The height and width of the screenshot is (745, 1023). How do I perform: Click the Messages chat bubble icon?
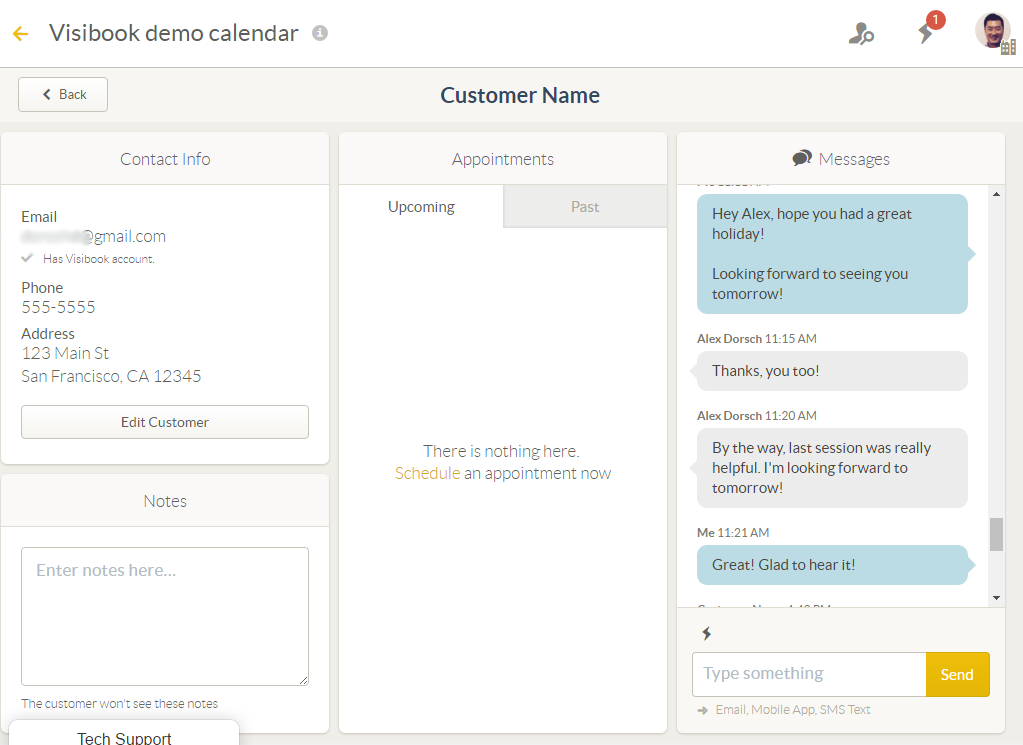tap(802, 159)
